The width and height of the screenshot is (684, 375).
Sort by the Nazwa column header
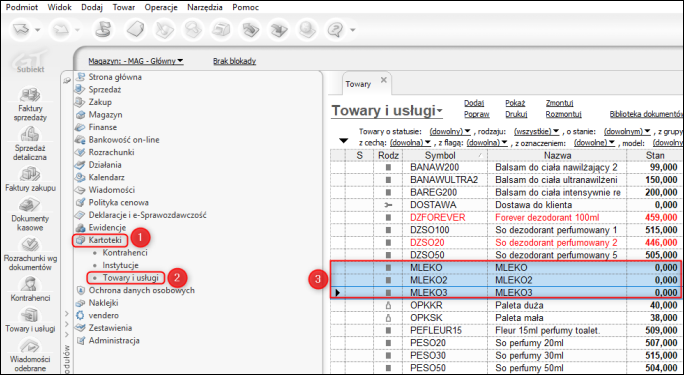click(557, 155)
